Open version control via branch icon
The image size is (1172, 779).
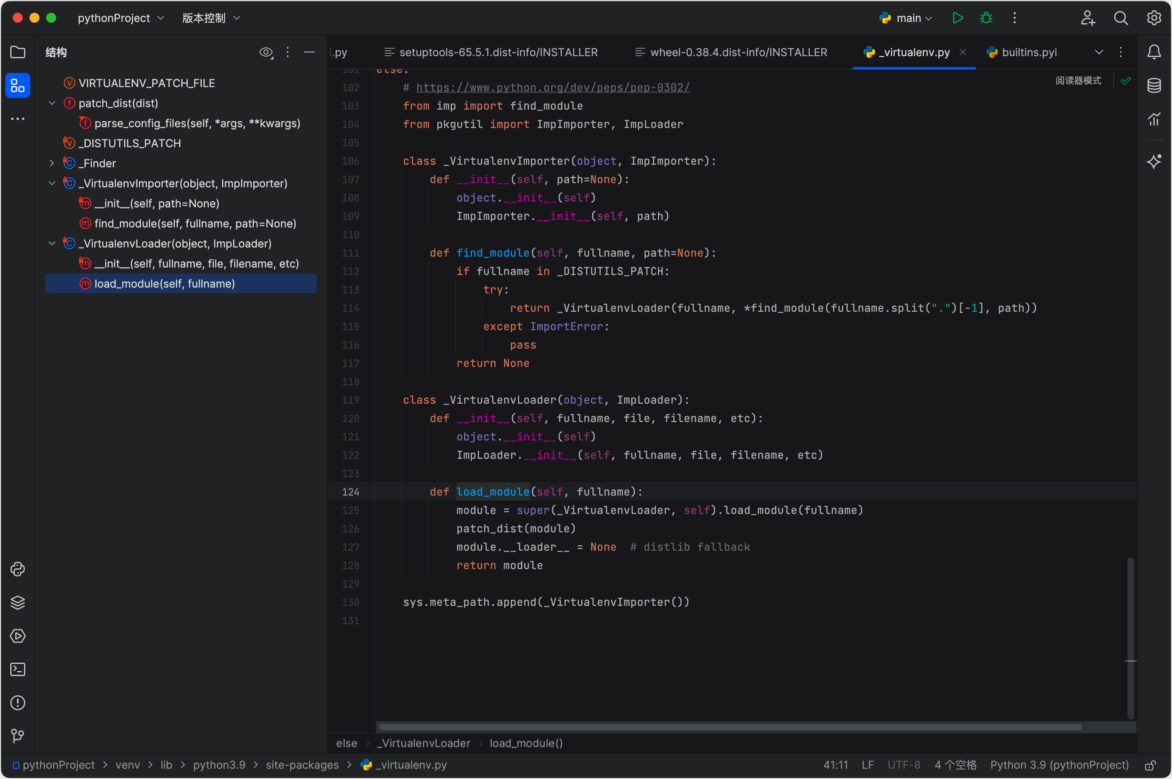point(16,736)
